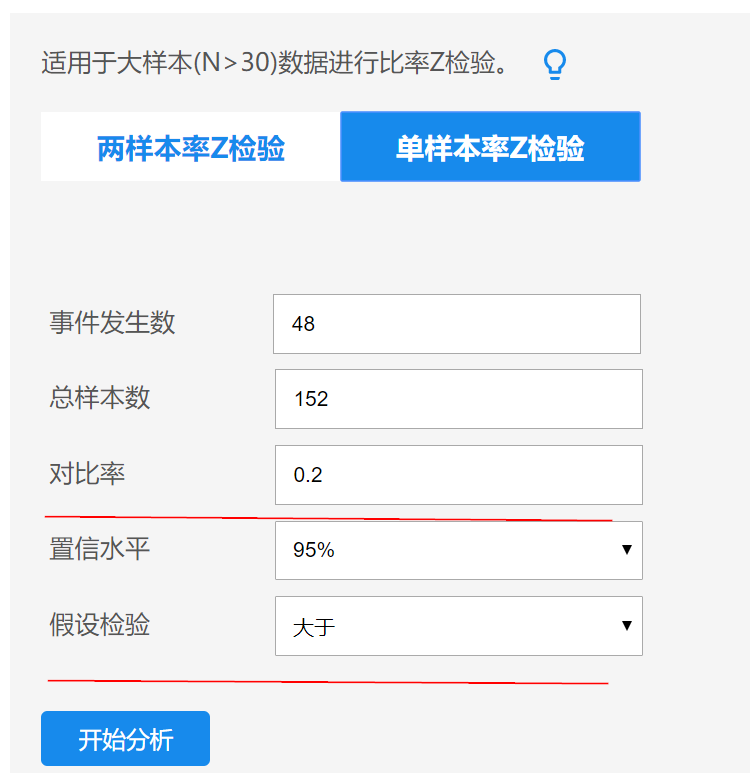Click the arrow on the 置信水平 dropdown
Screen dimensions: 750x773
pyautogui.click(x=627, y=550)
